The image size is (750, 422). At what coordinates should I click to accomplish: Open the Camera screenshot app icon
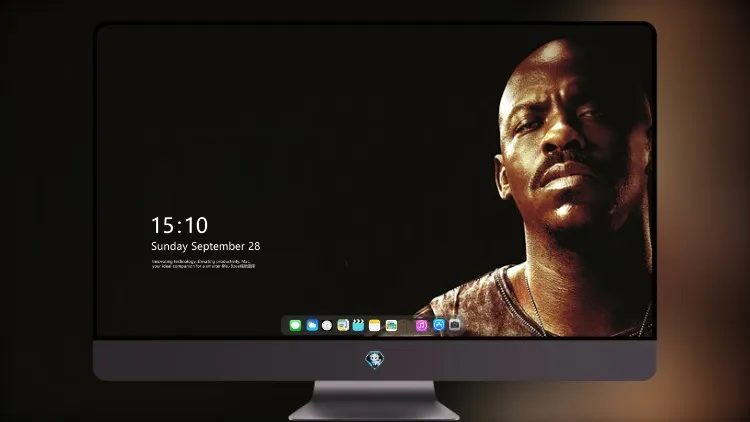(x=454, y=325)
